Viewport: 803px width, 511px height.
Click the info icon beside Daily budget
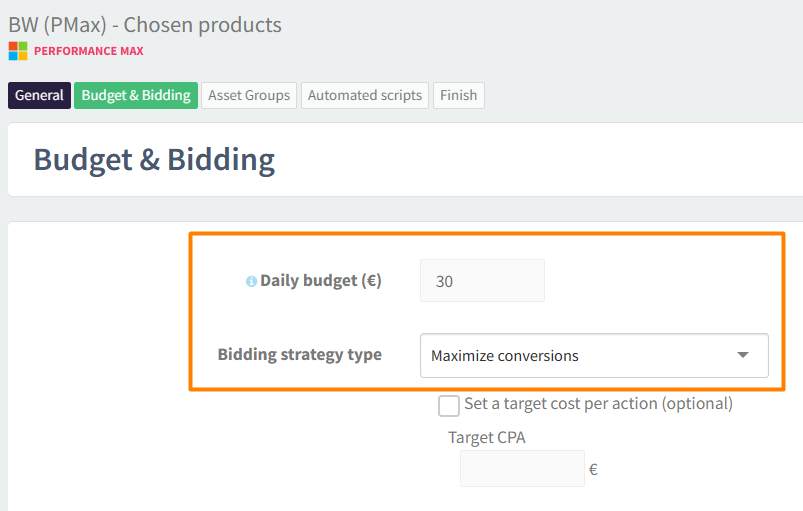click(252, 282)
